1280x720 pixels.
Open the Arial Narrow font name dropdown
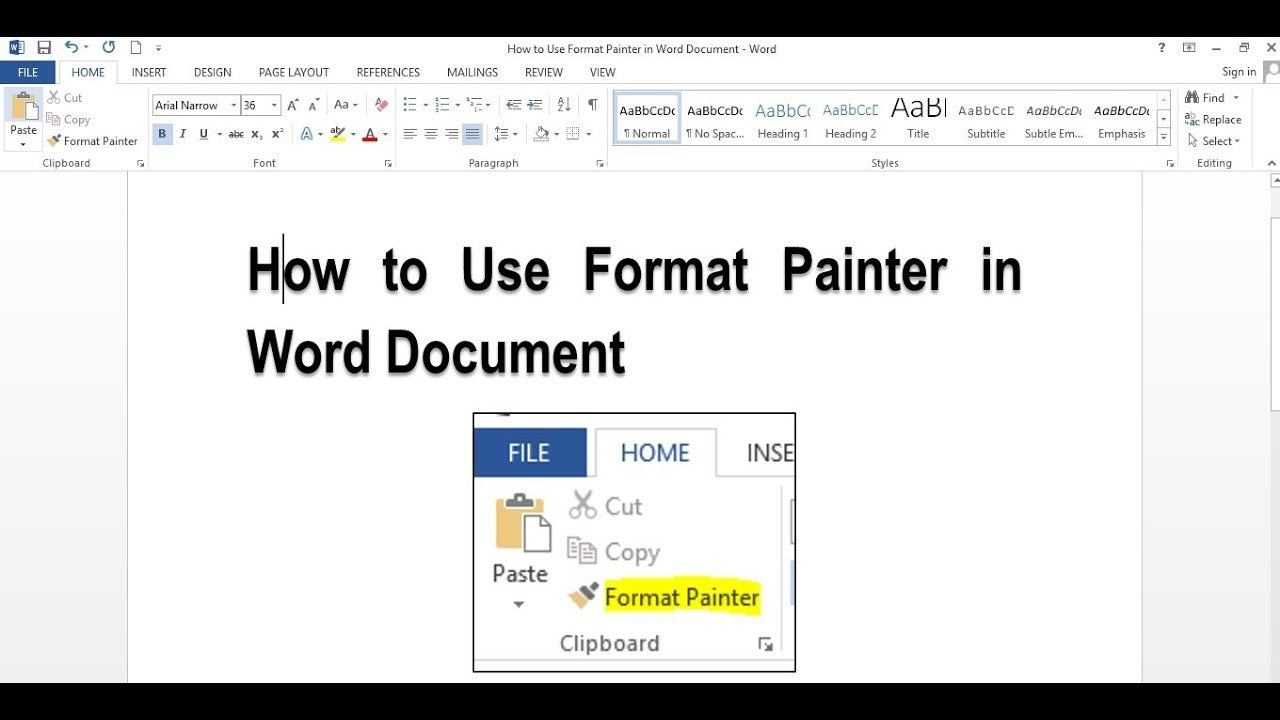(x=234, y=105)
